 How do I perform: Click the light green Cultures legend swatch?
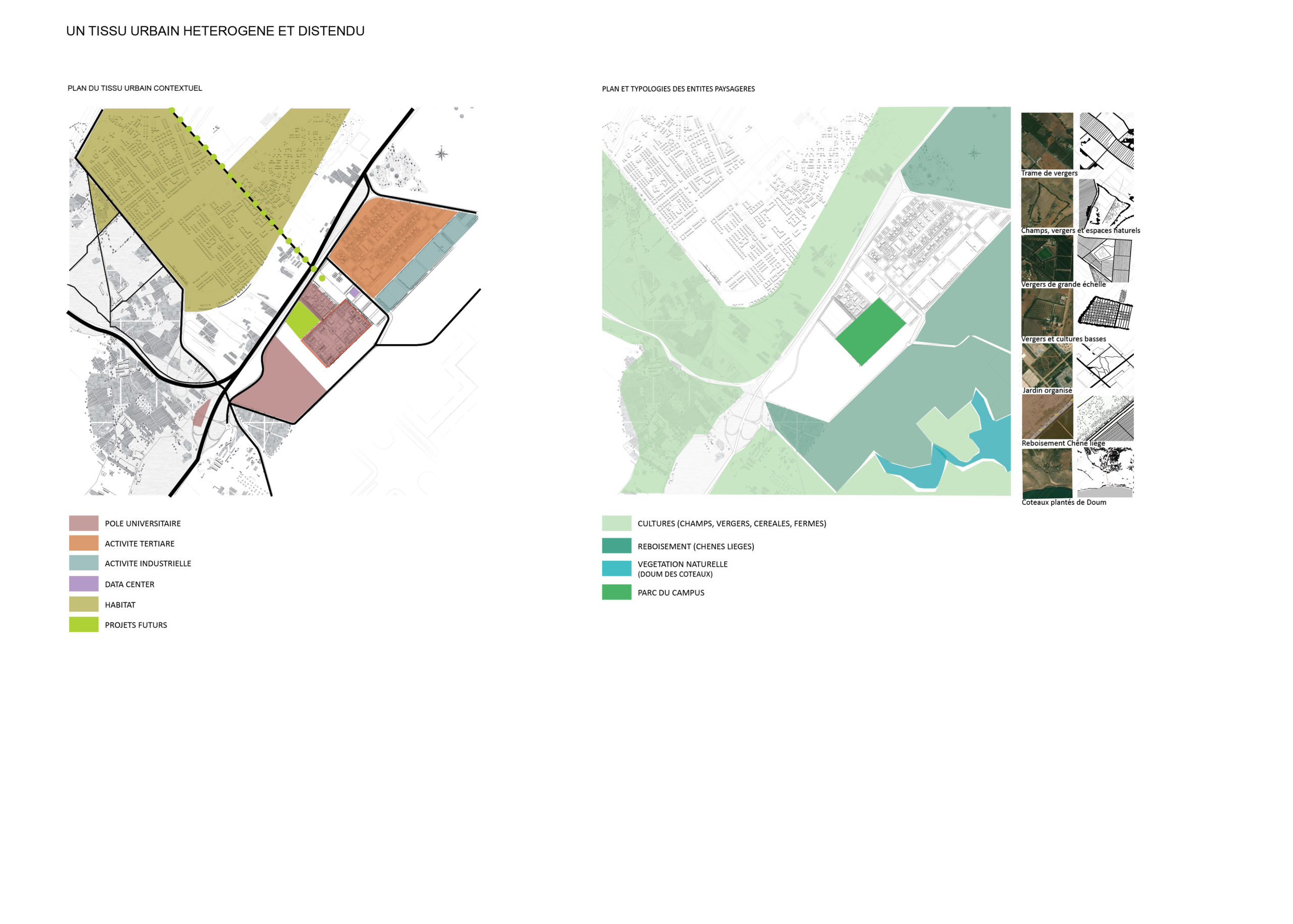617,523
